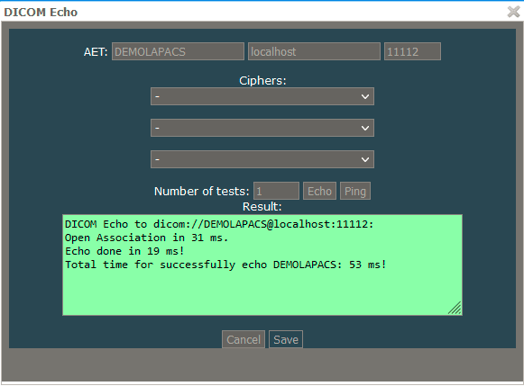The image size is (524, 386).
Task: Click the 'Number of tests:' label
Action: (x=202, y=191)
